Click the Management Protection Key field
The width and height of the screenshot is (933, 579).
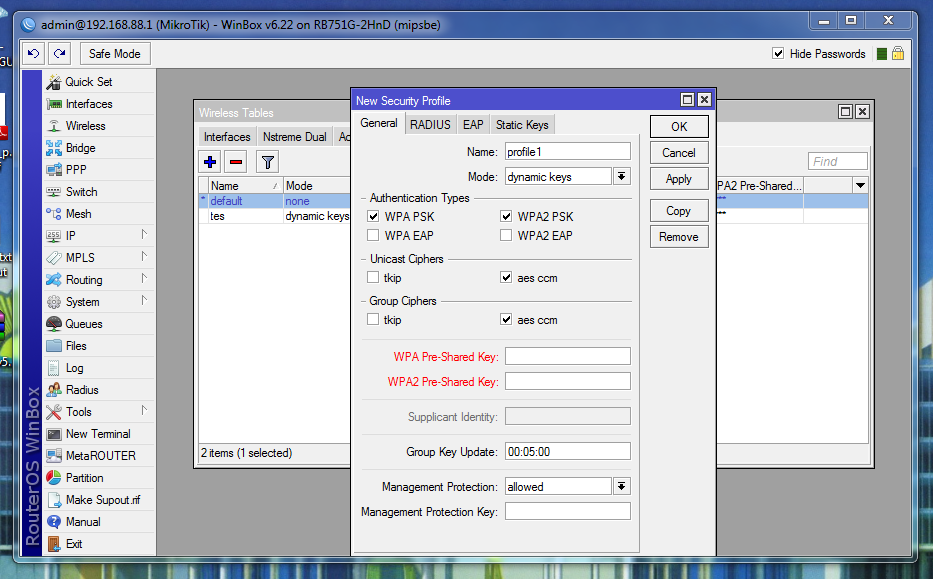[568, 511]
